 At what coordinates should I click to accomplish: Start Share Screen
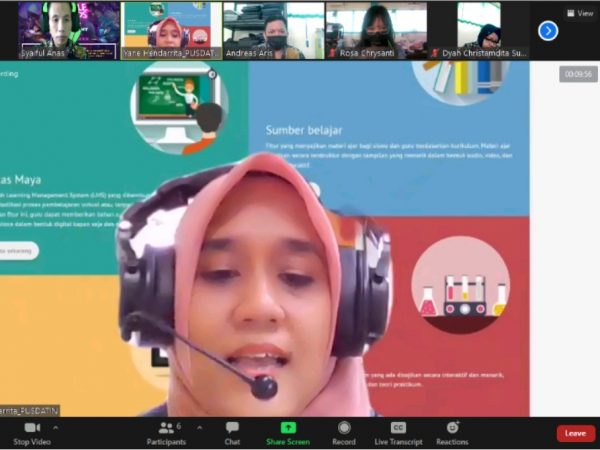[x=288, y=433]
